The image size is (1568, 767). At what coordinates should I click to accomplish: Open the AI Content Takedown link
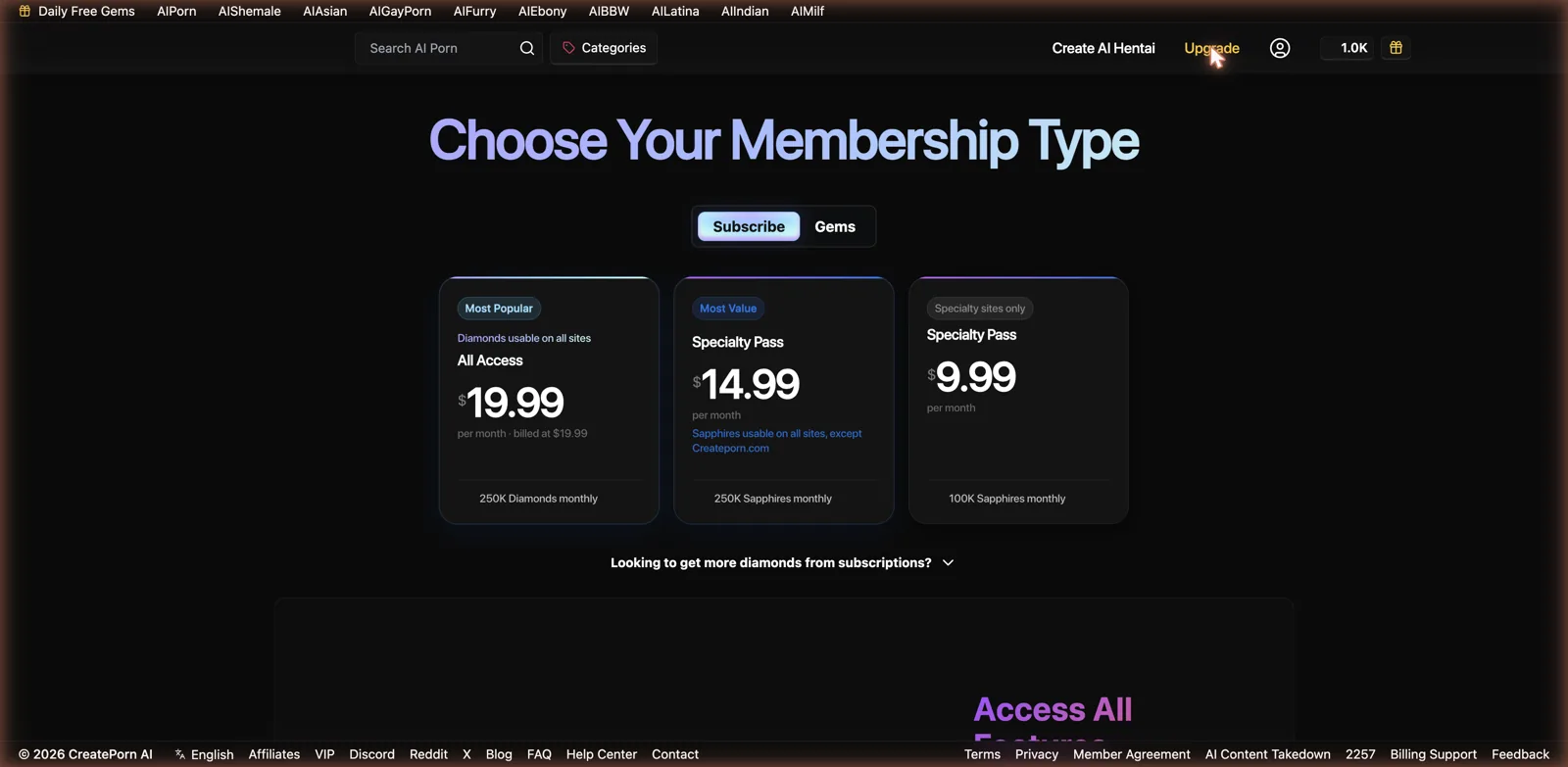pyautogui.click(x=1268, y=754)
